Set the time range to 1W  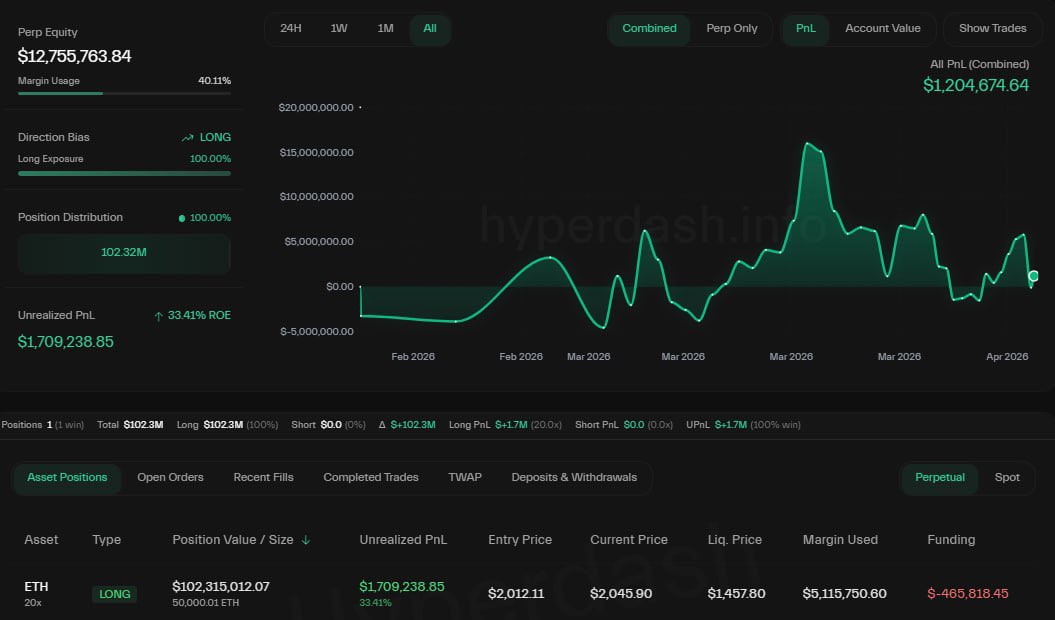tap(339, 29)
